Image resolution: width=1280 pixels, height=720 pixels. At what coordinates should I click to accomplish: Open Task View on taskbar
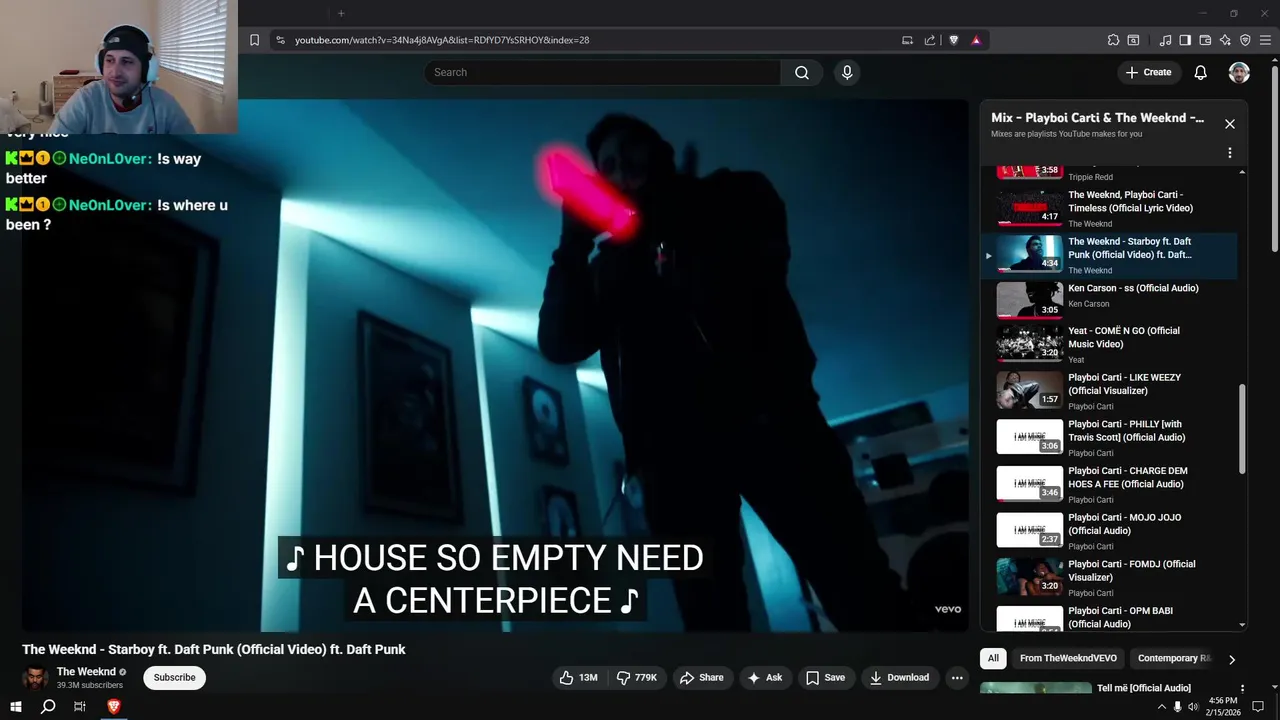click(x=80, y=706)
